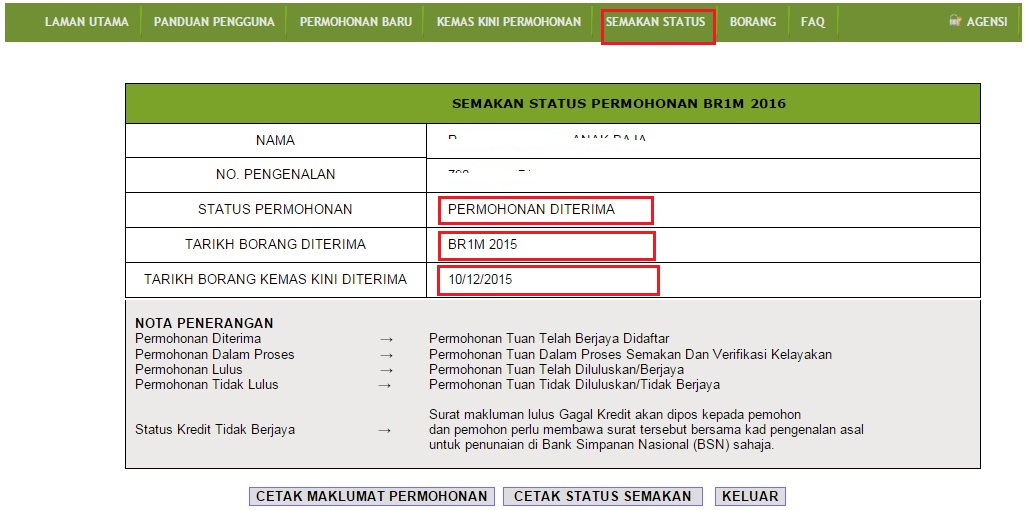Click Cetak Maklumat Permohonan button
The image size is (1027, 510).
(x=371, y=496)
